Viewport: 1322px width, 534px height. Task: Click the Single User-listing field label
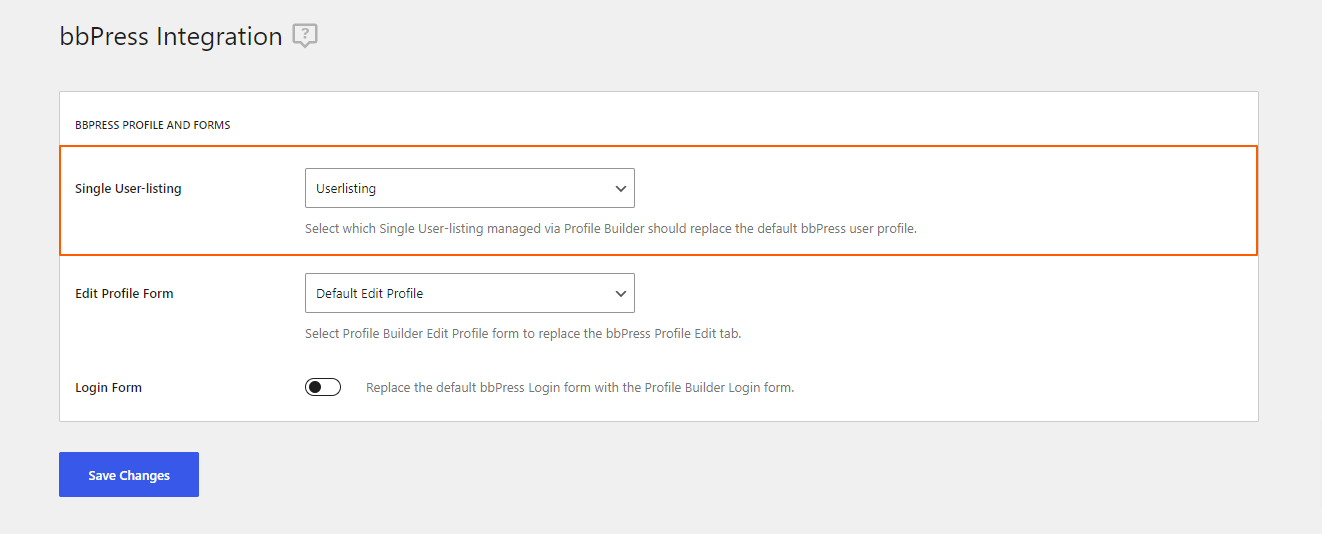(x=128, y=188)
